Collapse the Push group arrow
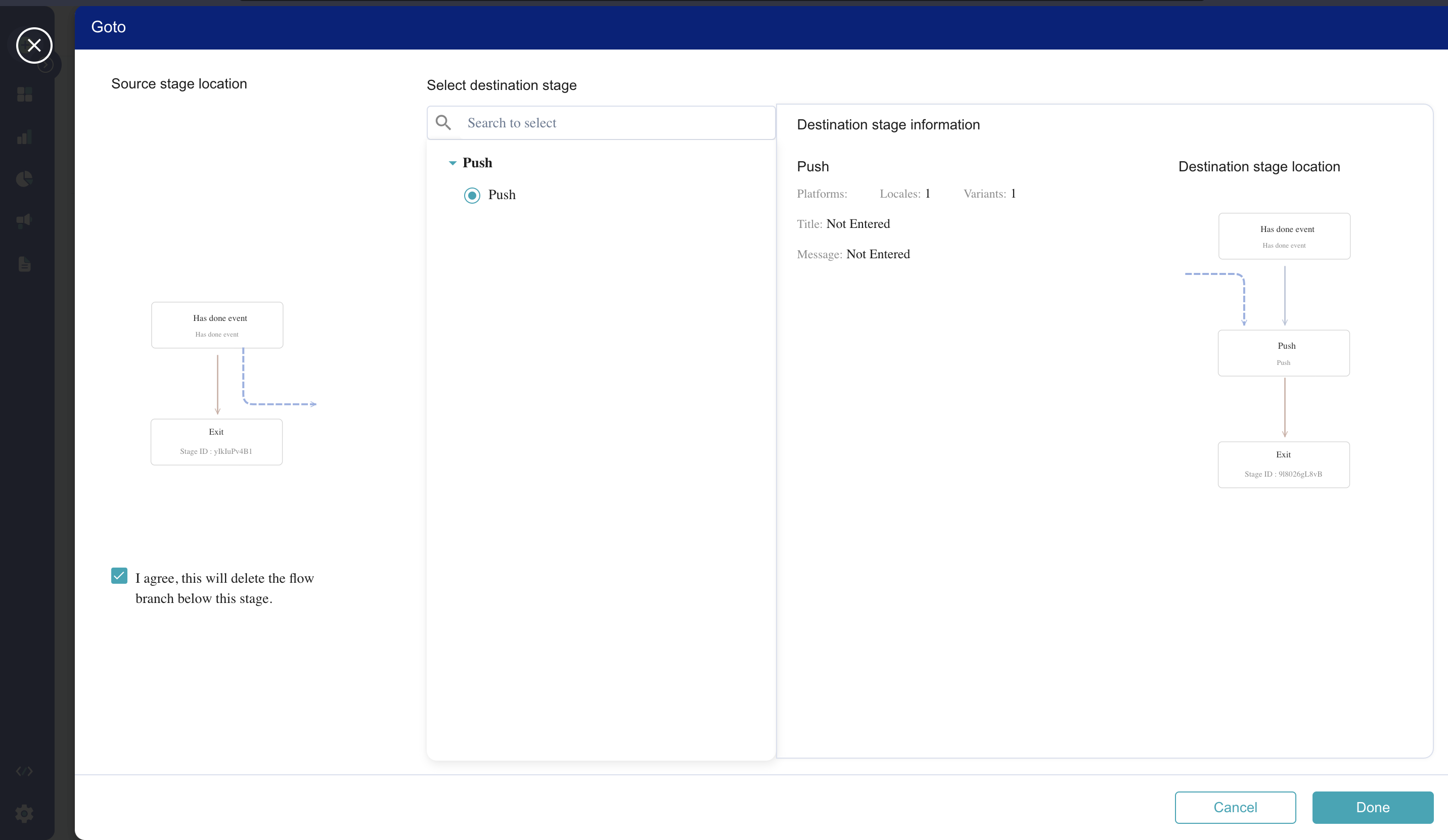 click(452, 163)
